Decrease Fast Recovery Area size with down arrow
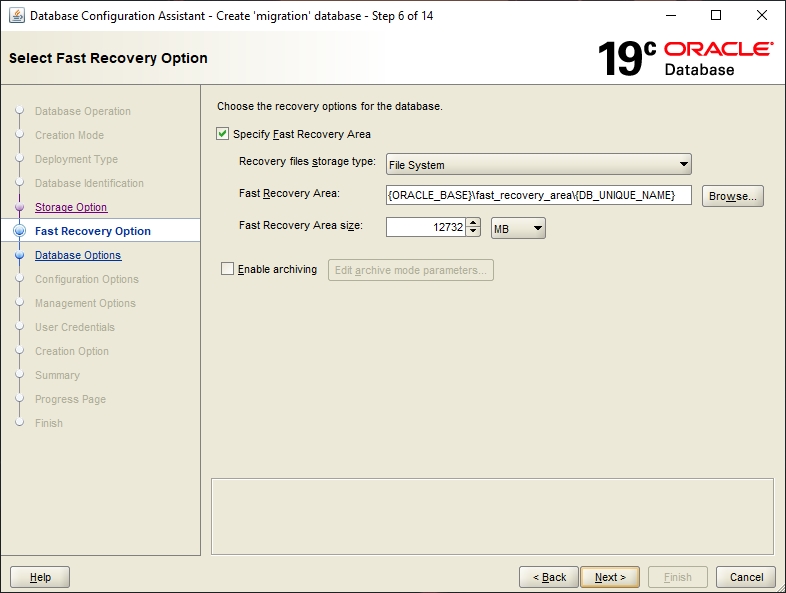 (474, 233)
